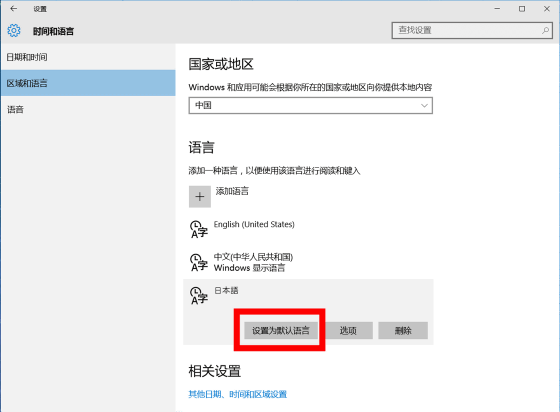Select 区域和语言 sidebar item
560x412 pixels.
(x=88, y=83)
